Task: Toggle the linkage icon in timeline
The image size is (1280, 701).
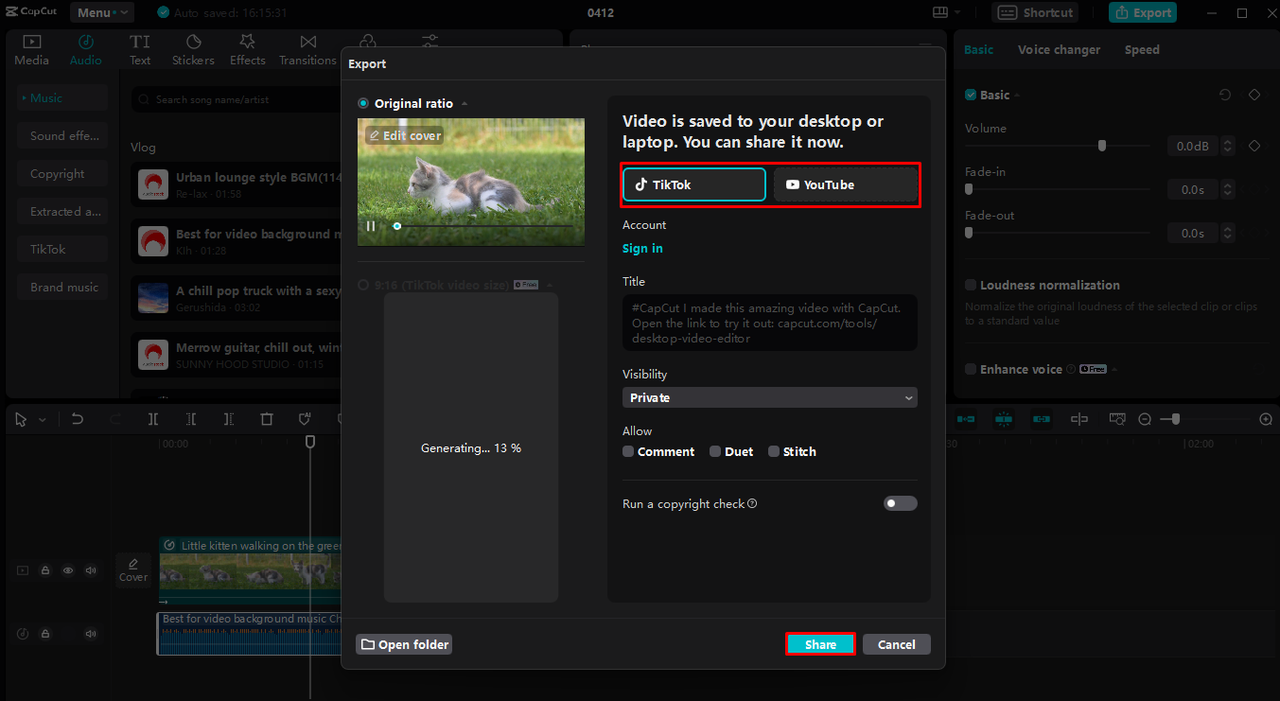Action: (x=1042, y=419)
